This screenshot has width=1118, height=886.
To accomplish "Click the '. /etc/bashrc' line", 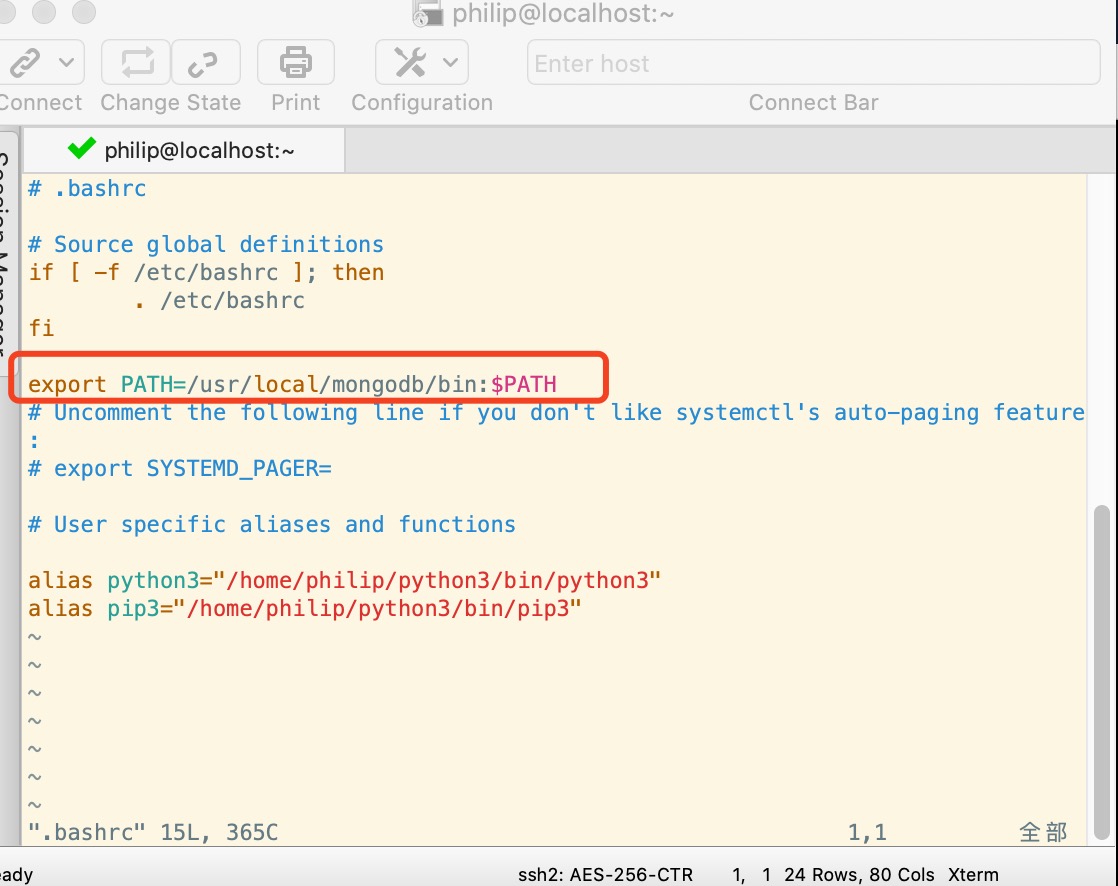I will click(220, 300).
